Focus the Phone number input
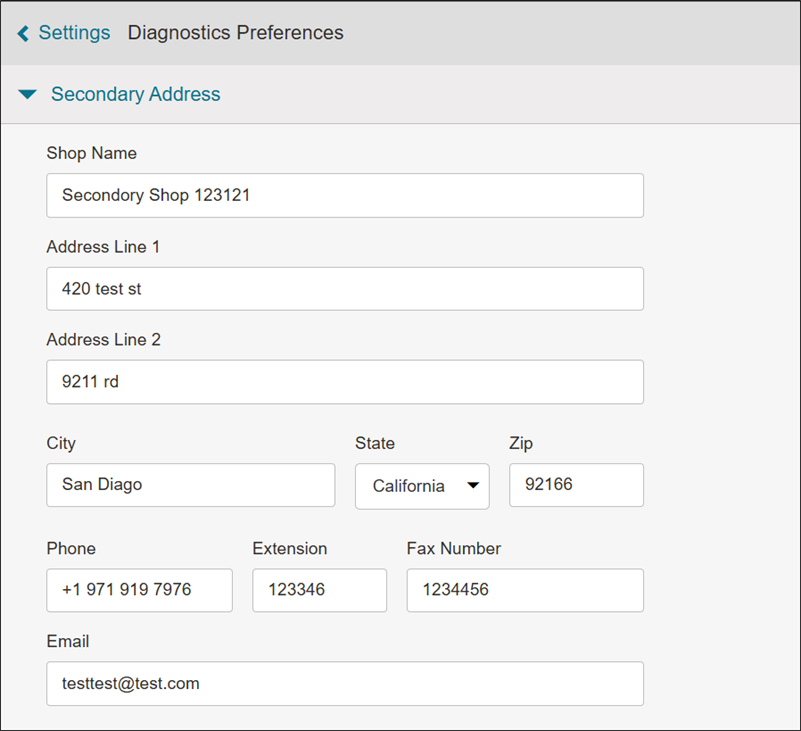801x731 pixels. (139, 590)
